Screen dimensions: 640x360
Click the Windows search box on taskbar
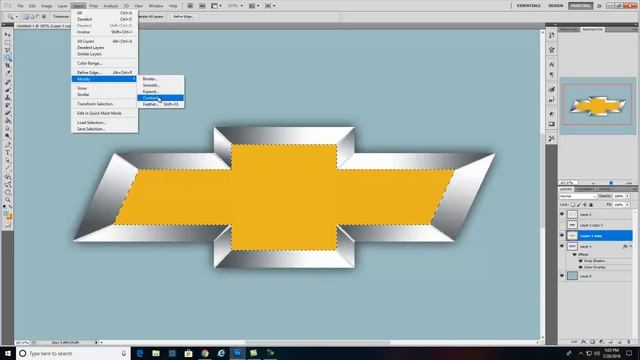73,353
